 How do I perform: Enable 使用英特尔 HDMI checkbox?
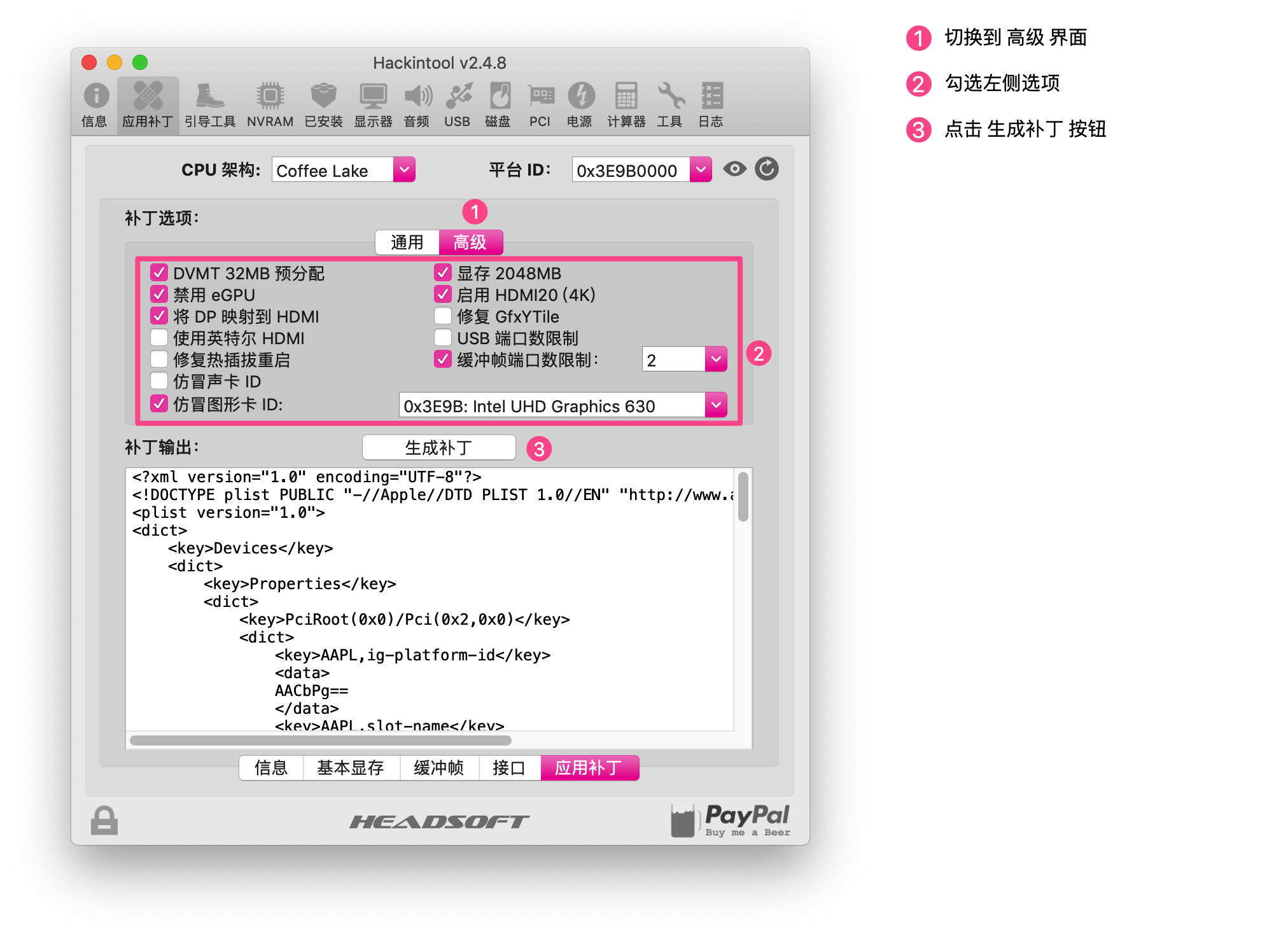(x=159, y=338)
